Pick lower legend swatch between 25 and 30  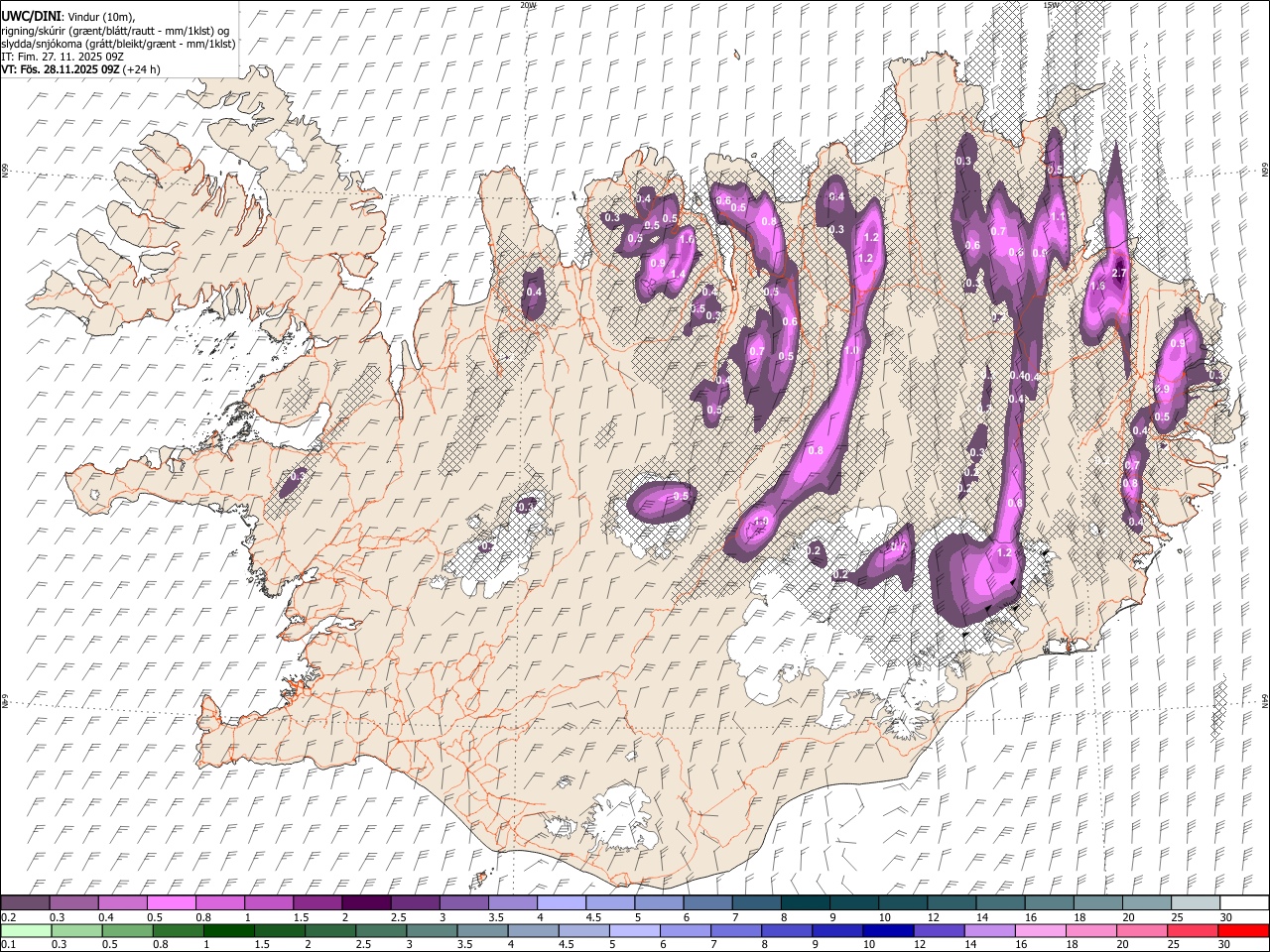click(x=1193, y=931)
